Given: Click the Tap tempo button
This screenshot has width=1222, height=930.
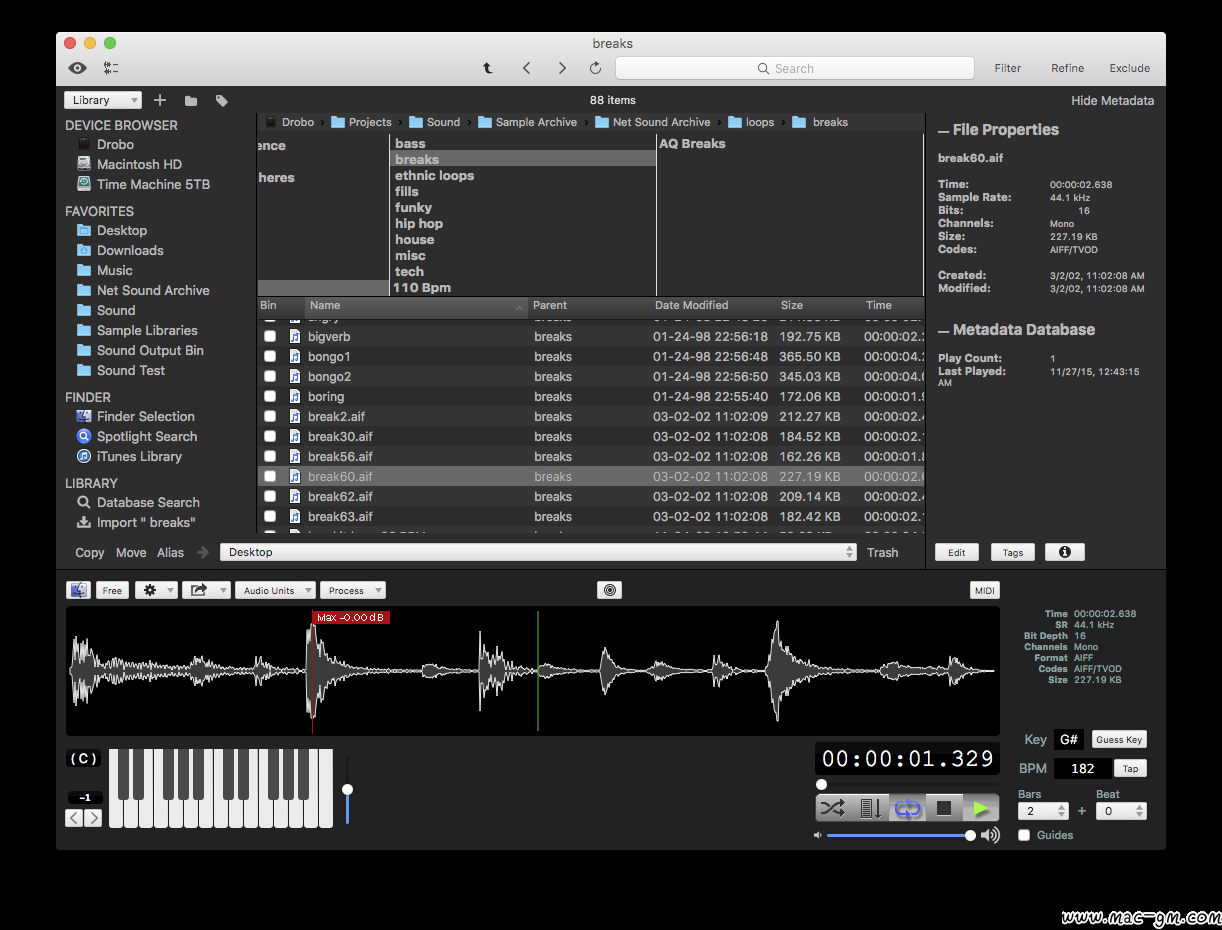Looking at the screenshot, I should pyautogui.click(x=1131, y=768).
